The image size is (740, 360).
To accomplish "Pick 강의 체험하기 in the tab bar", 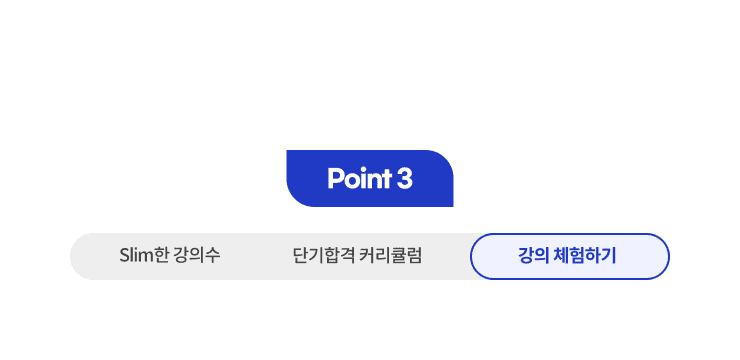I will [x=570, y=256].
